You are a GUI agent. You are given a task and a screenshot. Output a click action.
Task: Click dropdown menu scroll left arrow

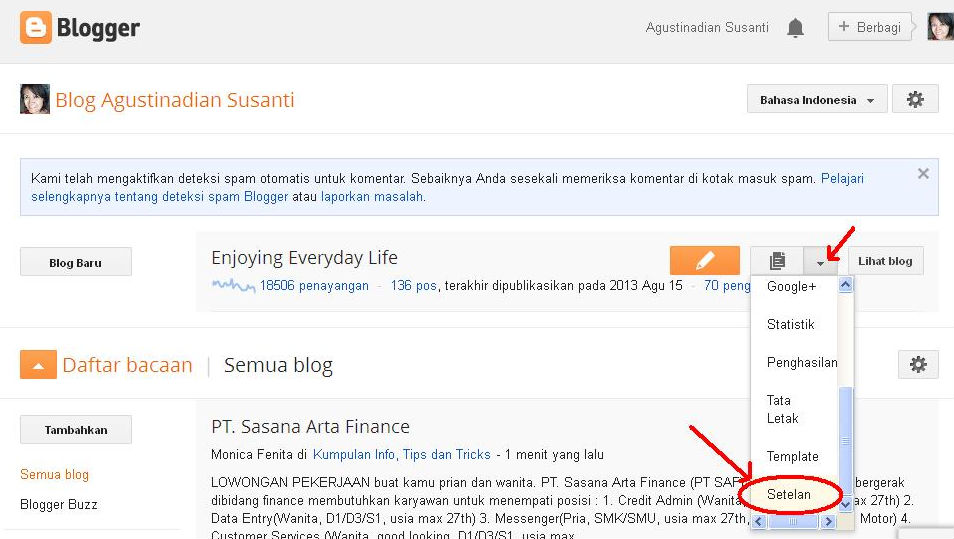pos(758,521)
